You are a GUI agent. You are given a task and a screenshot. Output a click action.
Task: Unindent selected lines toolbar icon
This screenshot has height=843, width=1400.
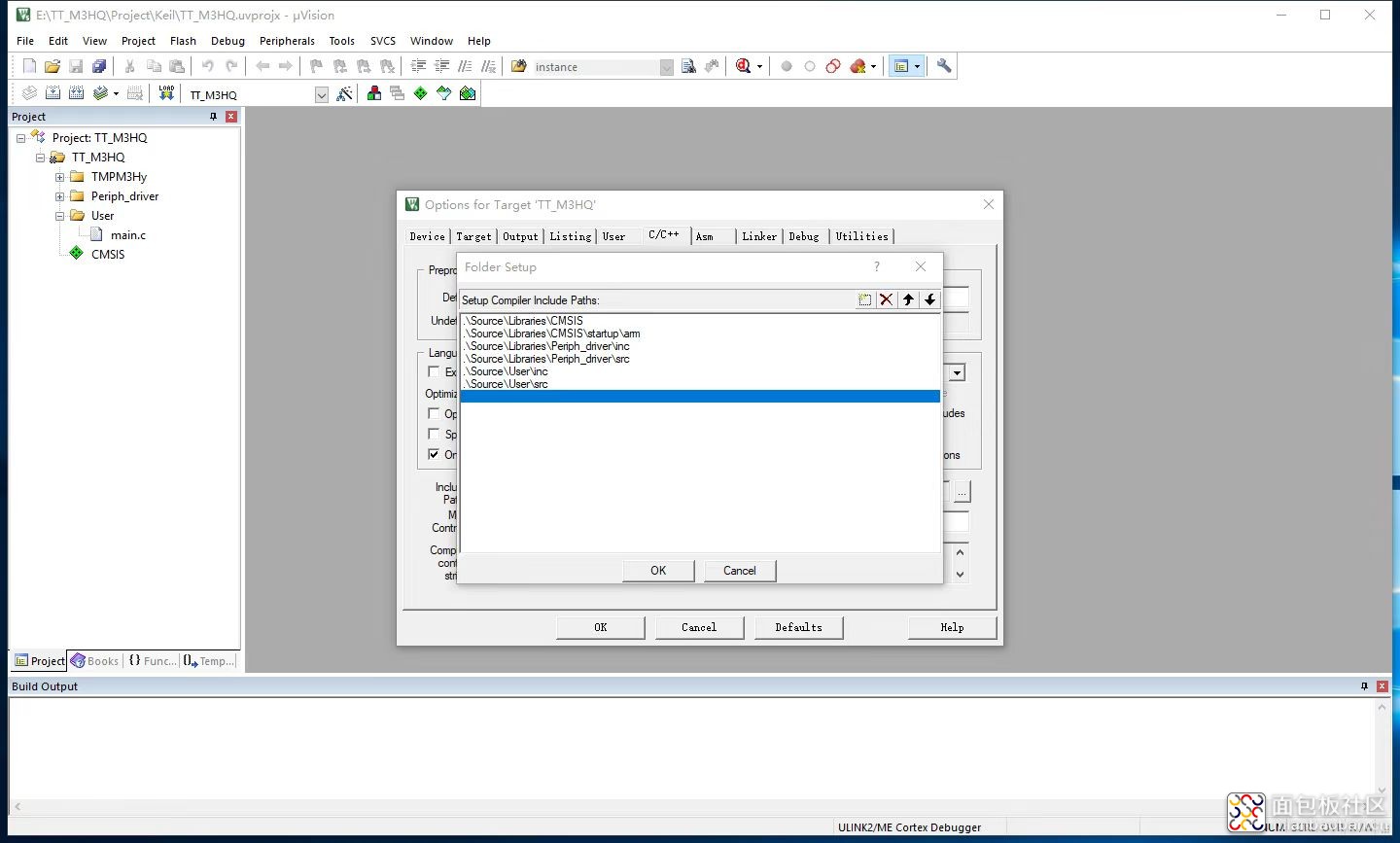click(441, 66)
